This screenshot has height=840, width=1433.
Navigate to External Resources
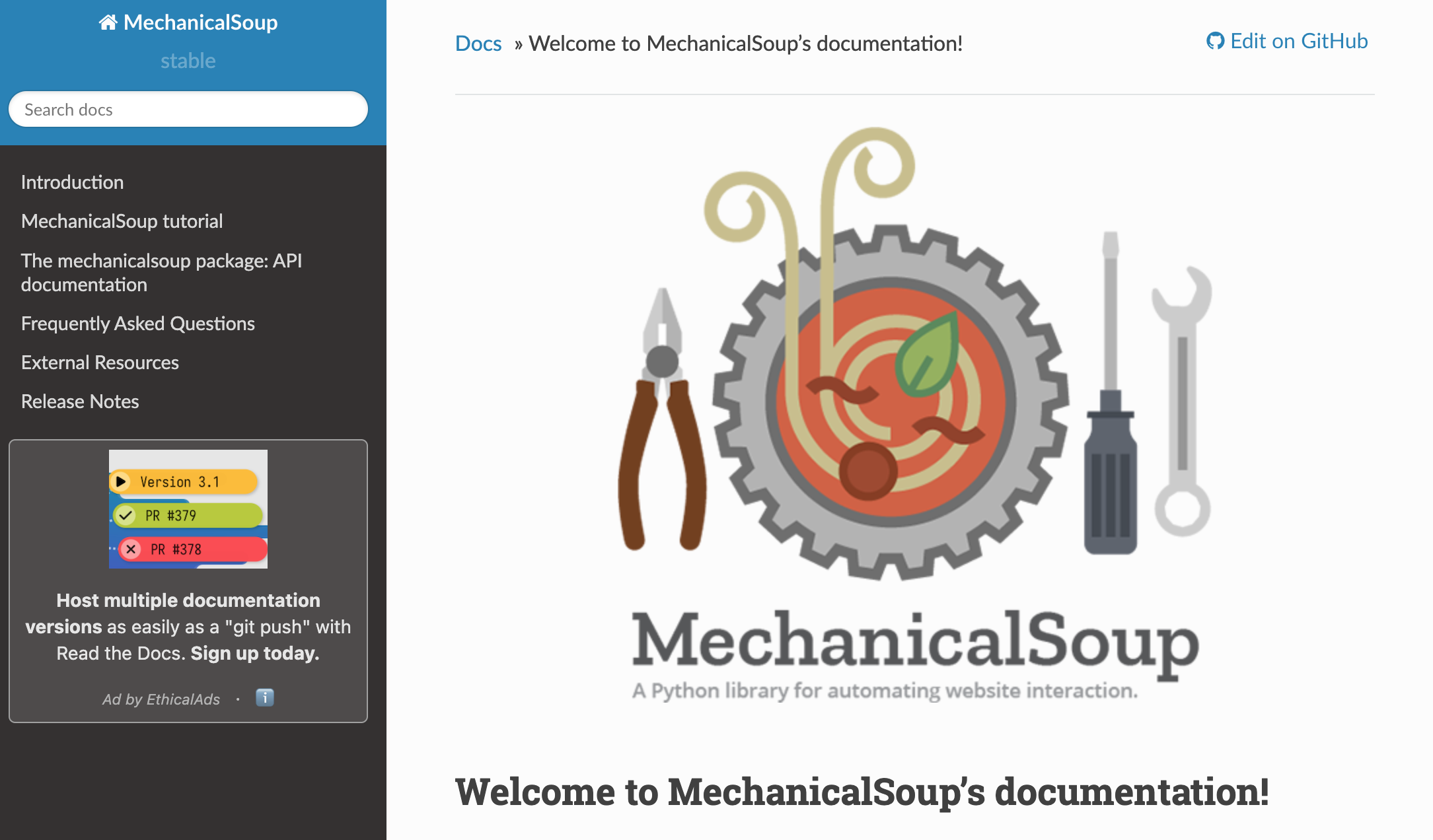[100, 362]
